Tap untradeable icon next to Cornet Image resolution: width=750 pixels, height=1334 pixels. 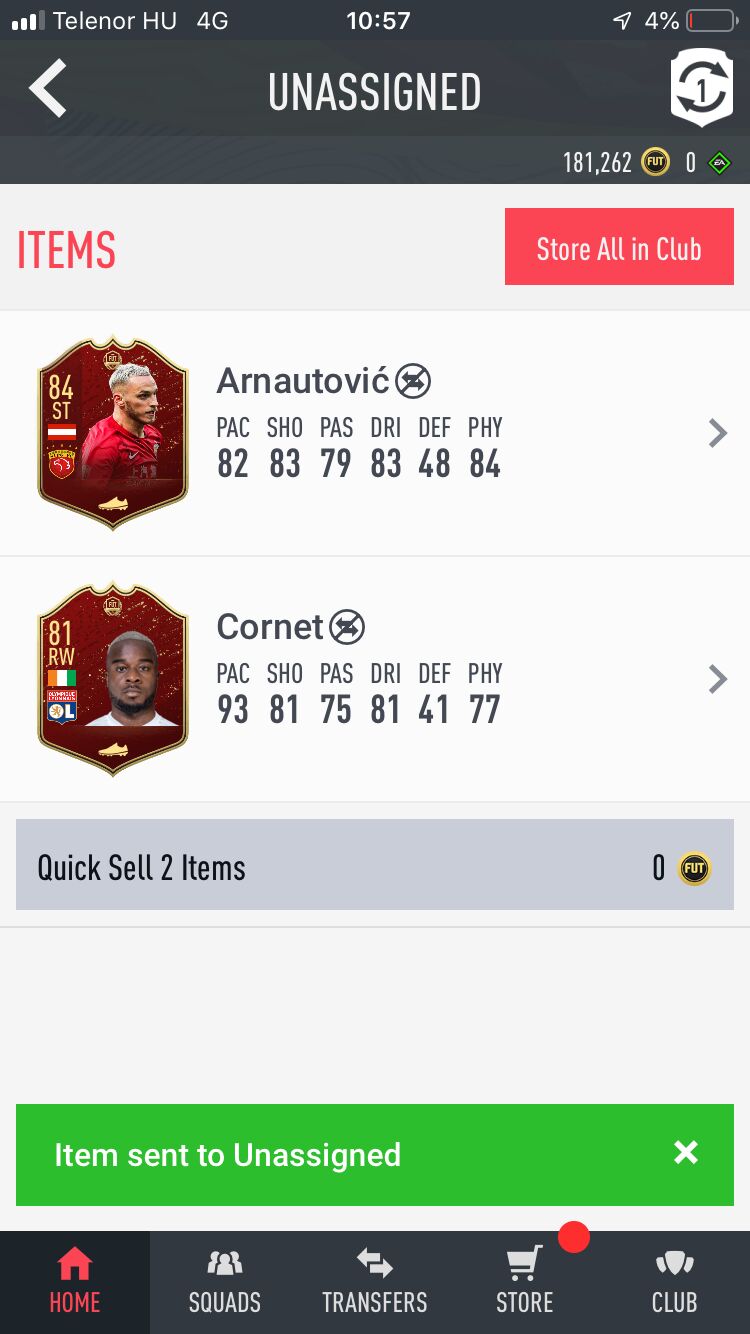point(347,627)
